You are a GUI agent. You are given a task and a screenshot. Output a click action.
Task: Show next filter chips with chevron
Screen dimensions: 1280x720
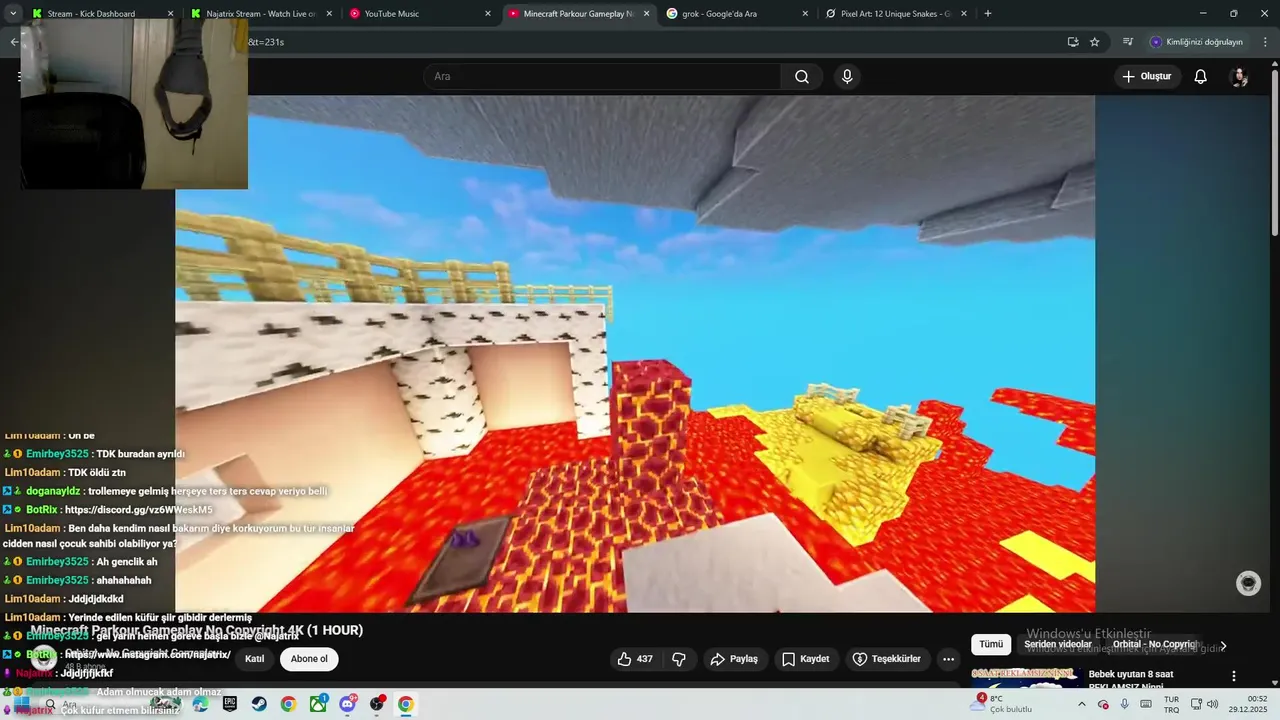point(1223,646)
